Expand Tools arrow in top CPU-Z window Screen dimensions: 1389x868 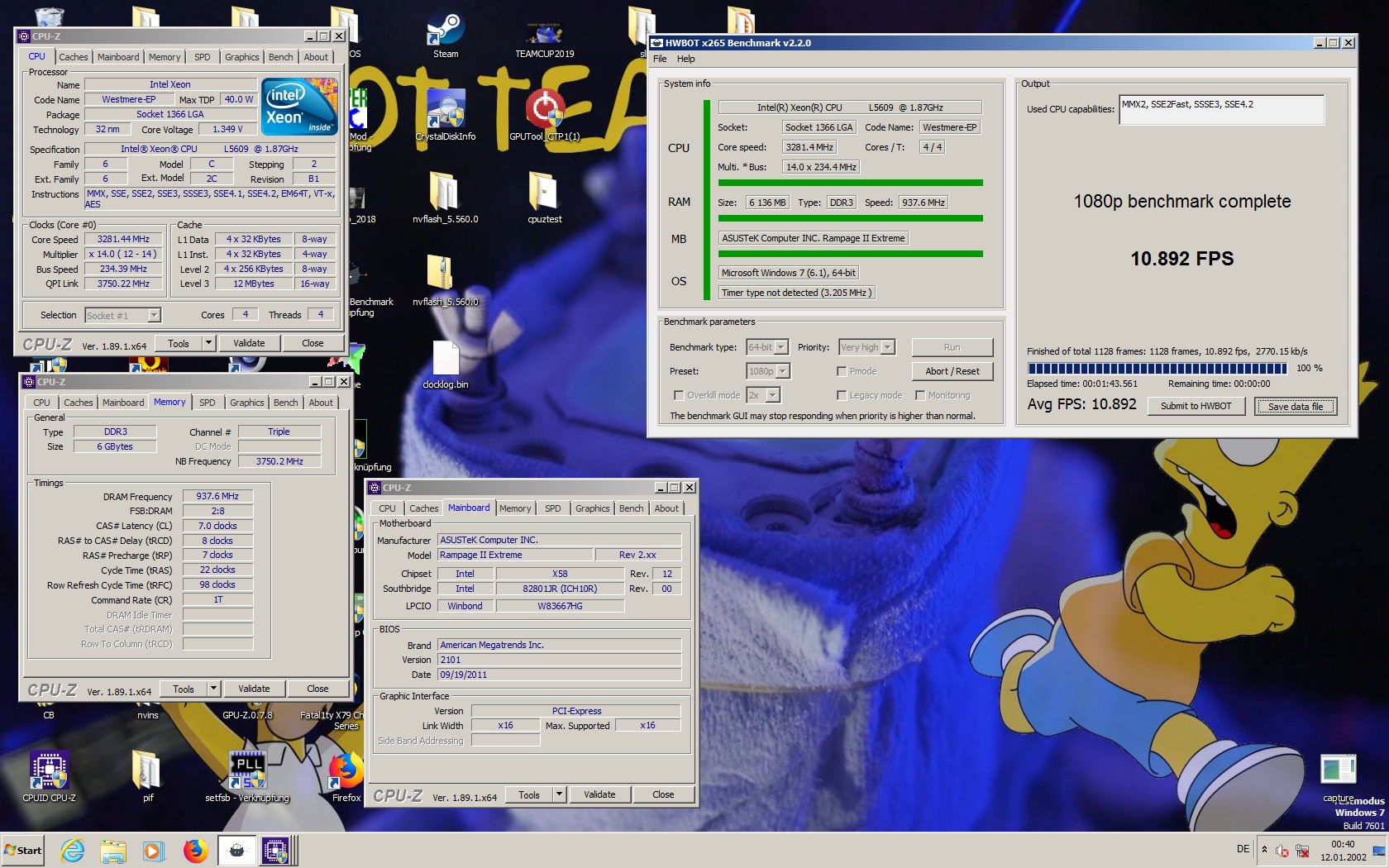tap(208, 343)
